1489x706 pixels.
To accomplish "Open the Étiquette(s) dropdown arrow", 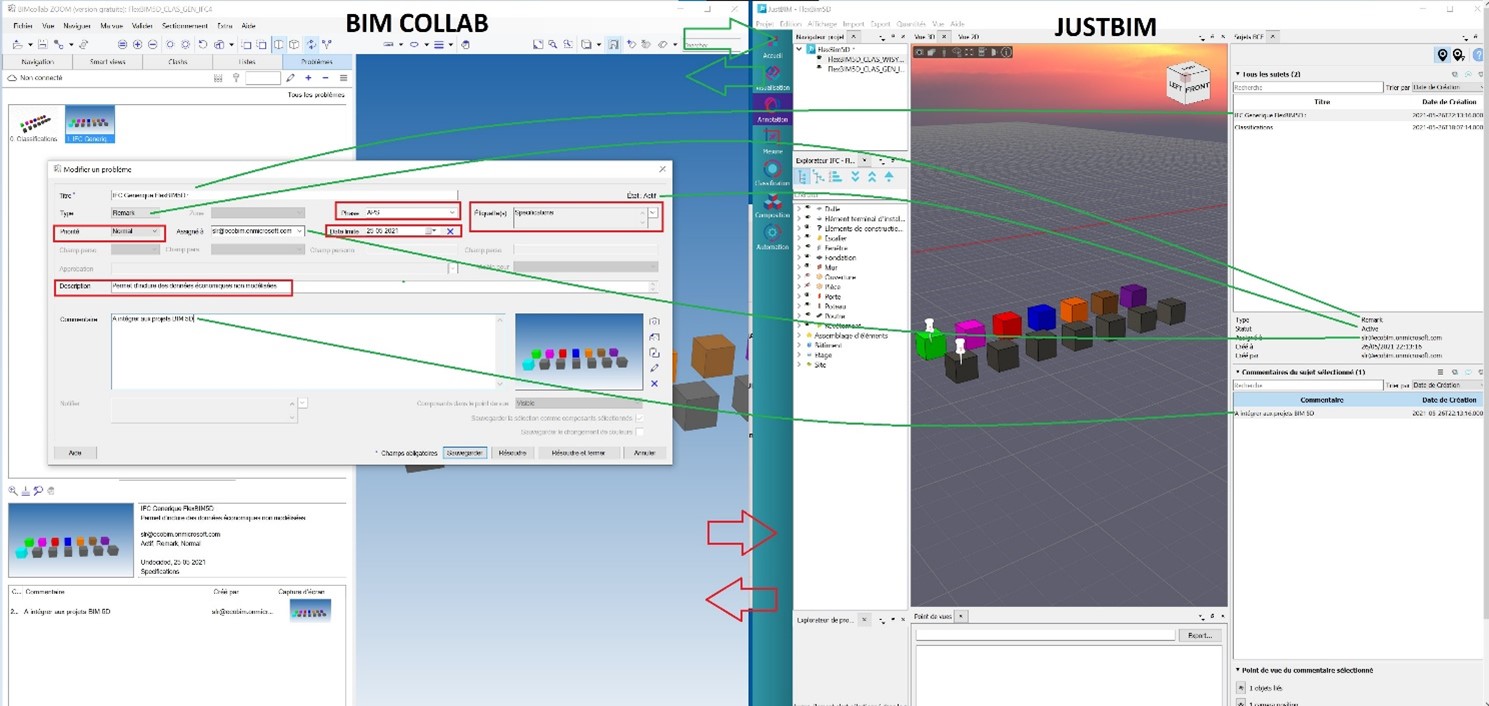I will point(653,212).
